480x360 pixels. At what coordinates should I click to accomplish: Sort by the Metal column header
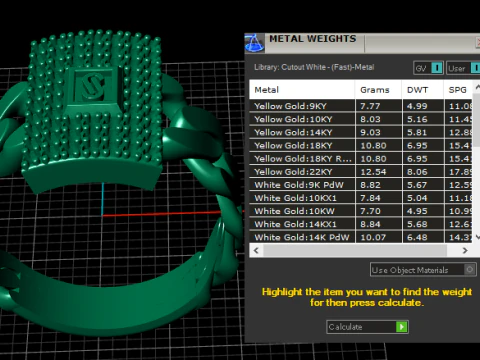(x=302, y=90)
